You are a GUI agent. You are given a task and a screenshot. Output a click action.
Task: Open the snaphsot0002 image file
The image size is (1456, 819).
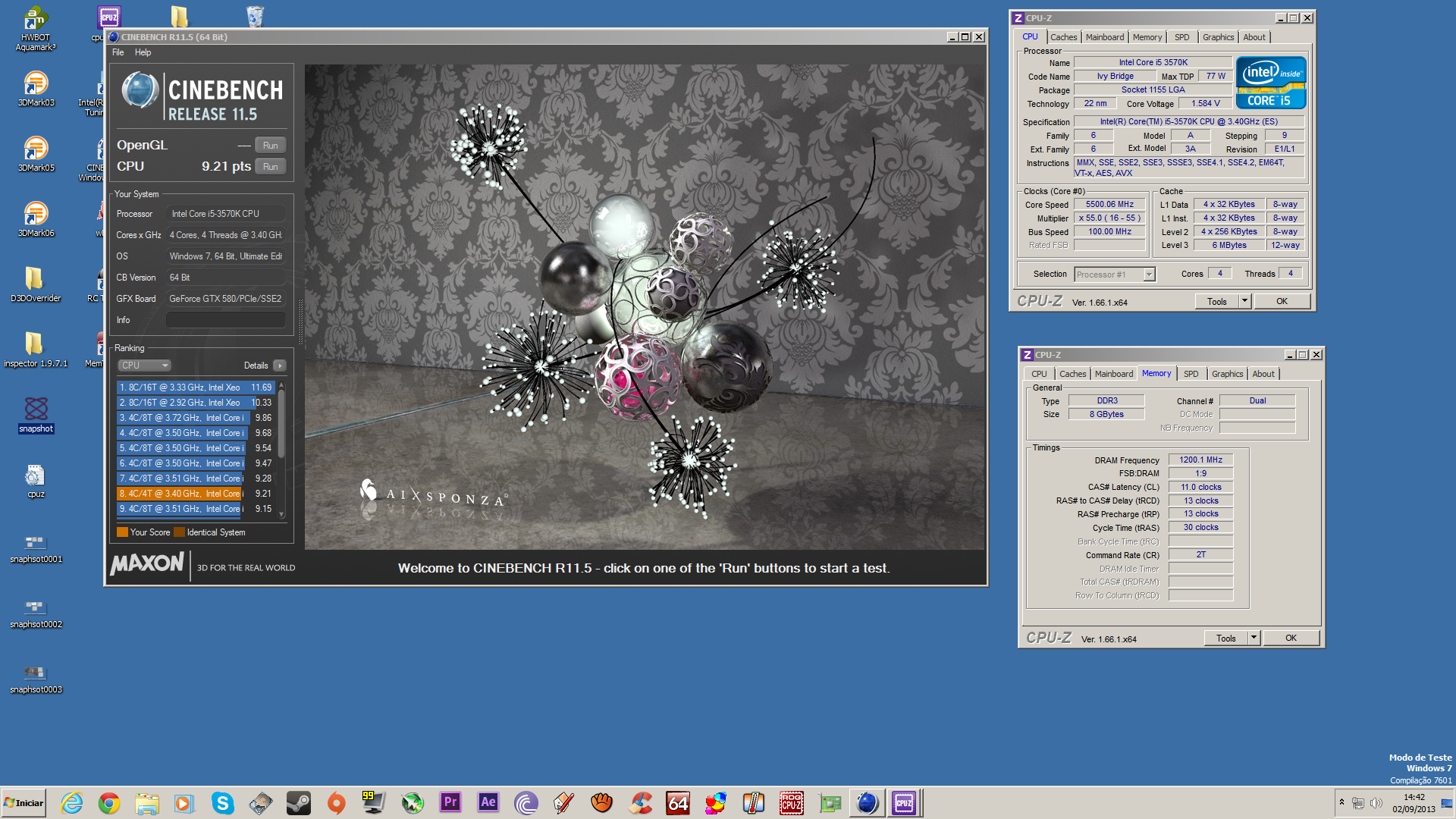[x=36, y=614]
